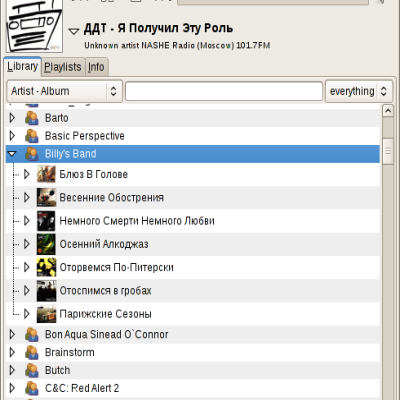Select the Блюз В Голове album title
The height and width of the screenshot is (400, 400).
pos(94,174)
